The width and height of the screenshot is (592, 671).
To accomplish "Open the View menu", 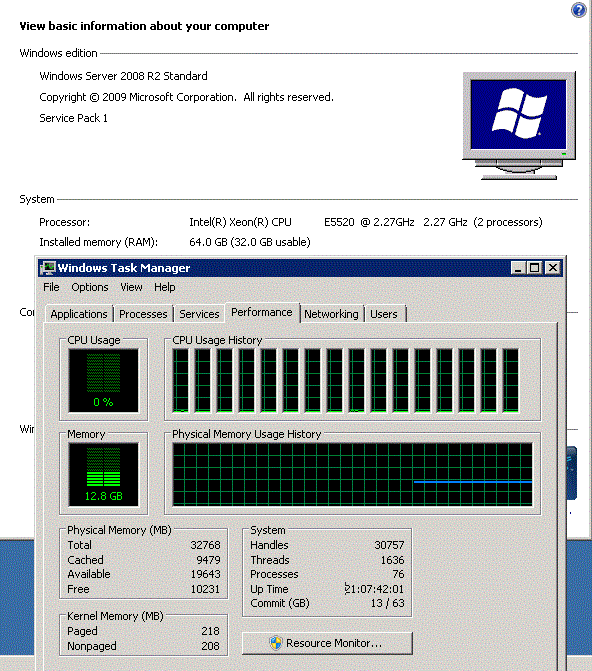I will [131, 287].
